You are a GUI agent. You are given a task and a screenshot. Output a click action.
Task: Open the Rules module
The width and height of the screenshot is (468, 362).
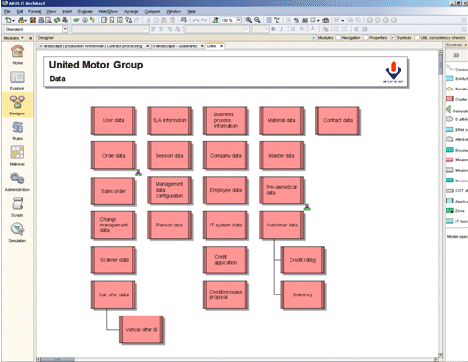tap(17, 130)
